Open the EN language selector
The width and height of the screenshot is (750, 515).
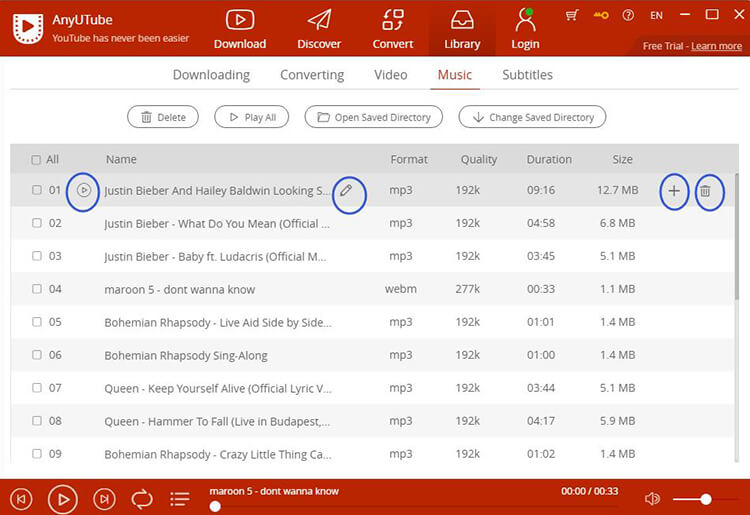click(656, 15)
